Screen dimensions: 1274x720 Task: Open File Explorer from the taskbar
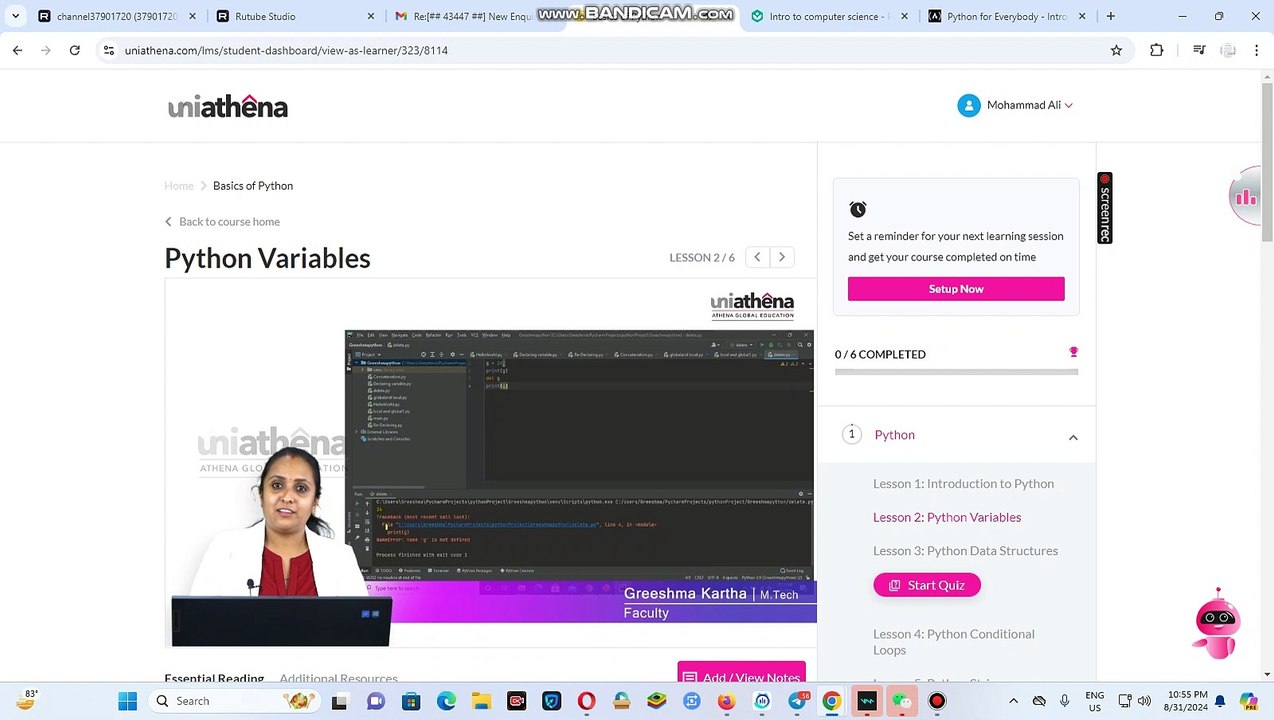(481, 701)
